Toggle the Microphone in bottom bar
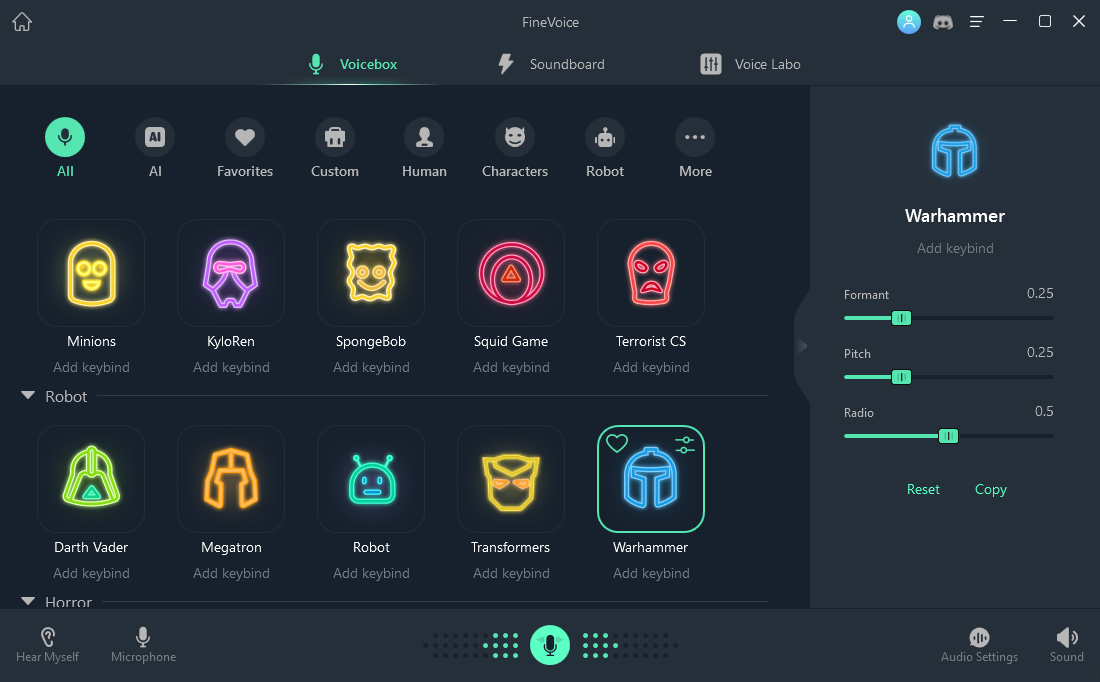1100x682 pixels. (143, 645)
